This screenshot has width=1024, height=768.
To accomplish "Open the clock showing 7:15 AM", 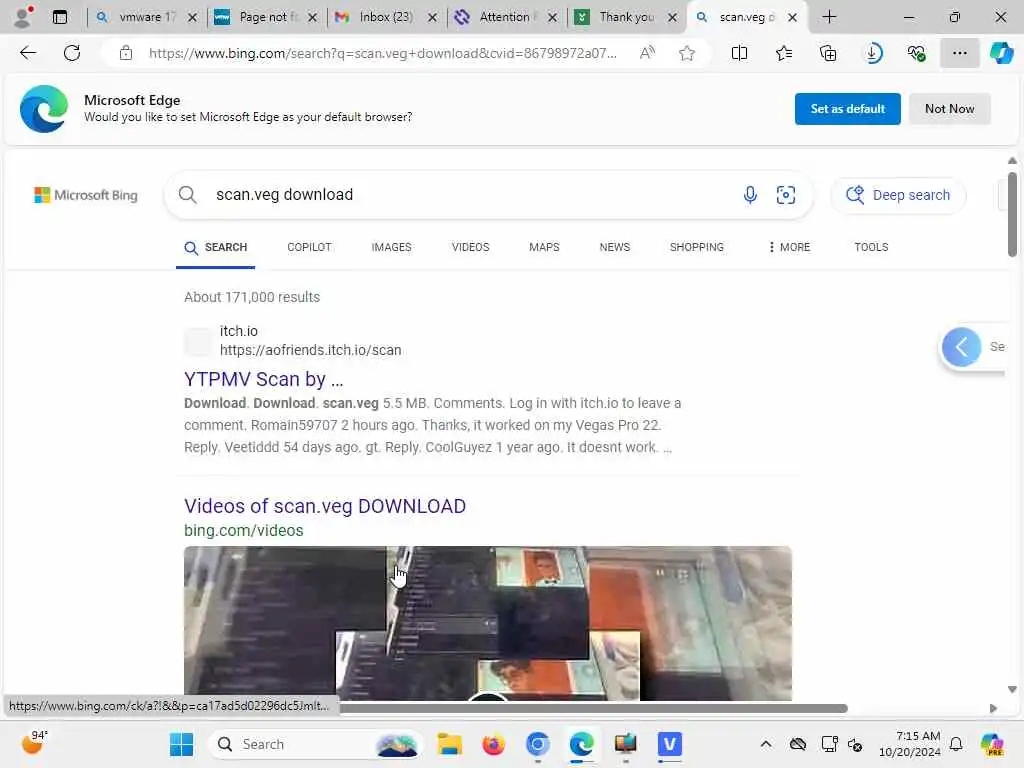I will pos(910,744).
